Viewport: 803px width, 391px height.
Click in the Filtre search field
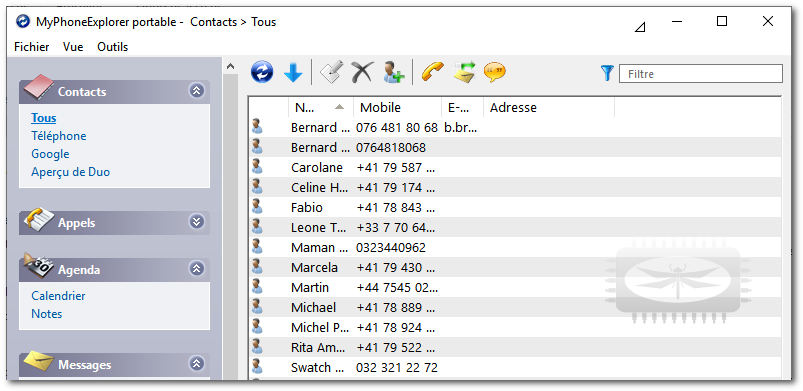pos(701,74)
